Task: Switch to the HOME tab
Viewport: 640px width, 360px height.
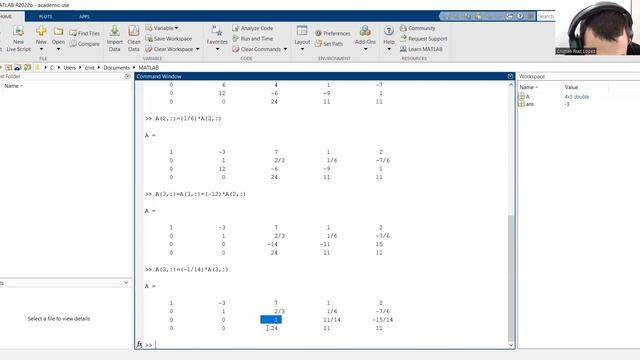Action: tap(7, 17)
